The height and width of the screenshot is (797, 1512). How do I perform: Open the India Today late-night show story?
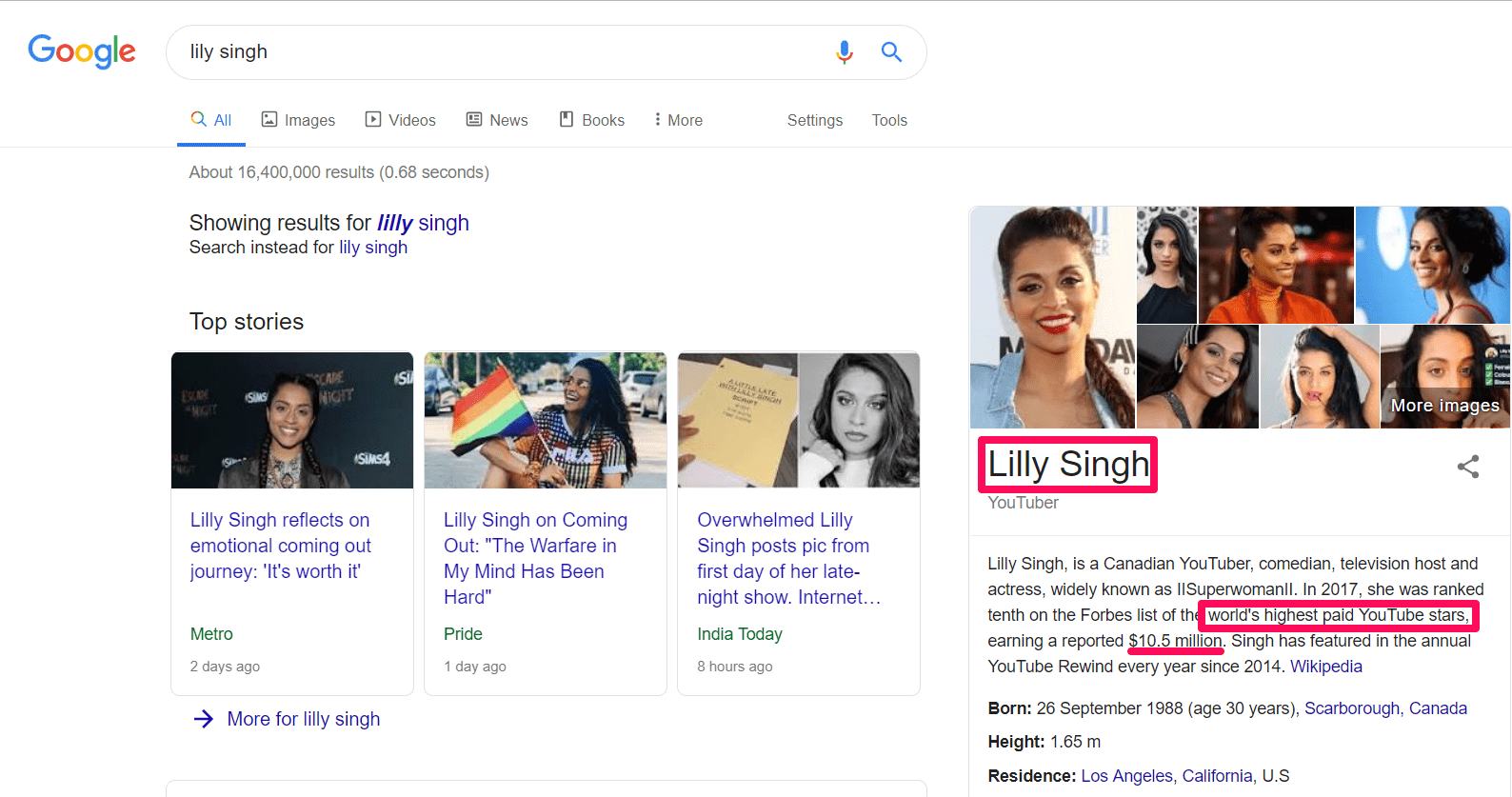click(x=787, y=558)
